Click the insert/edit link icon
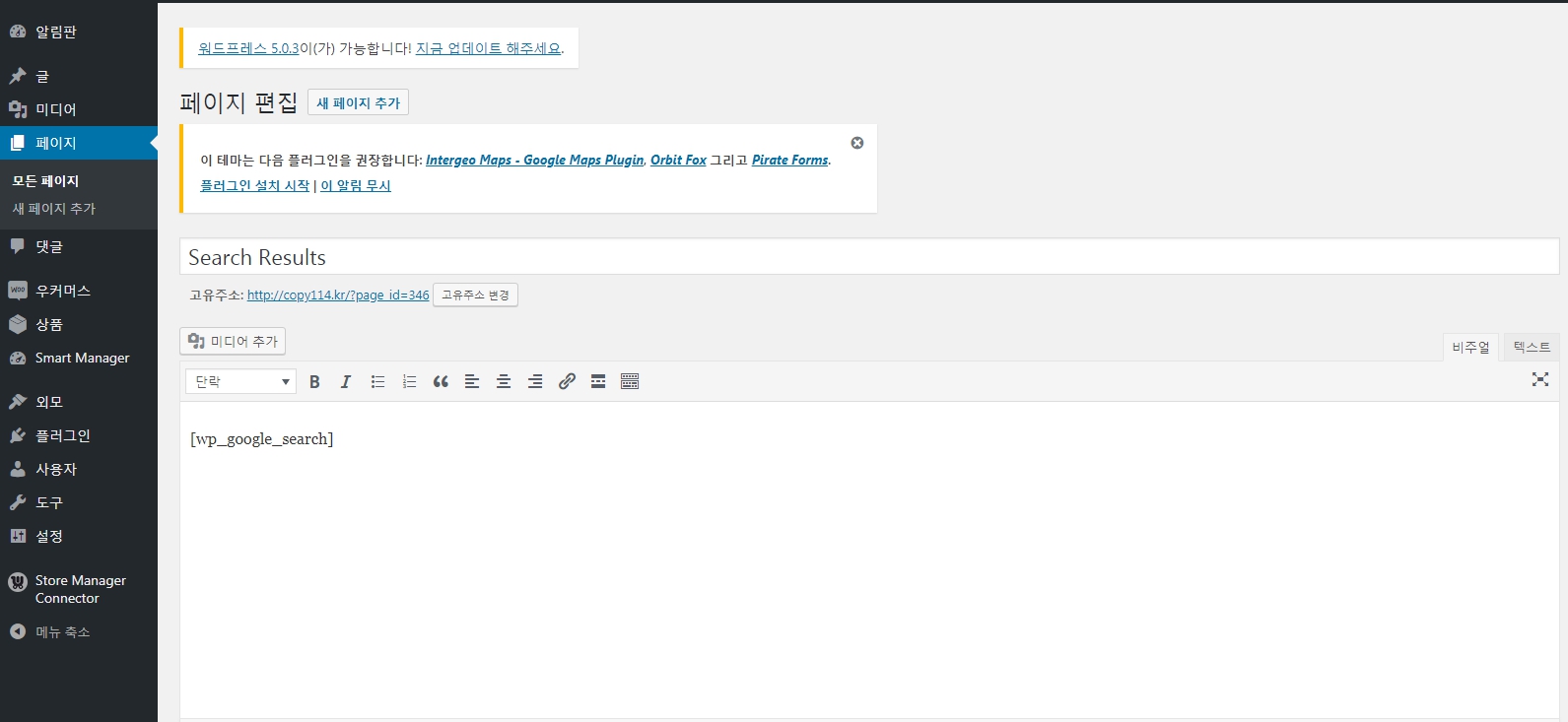1568x722 pixels. tap(567, 382)
